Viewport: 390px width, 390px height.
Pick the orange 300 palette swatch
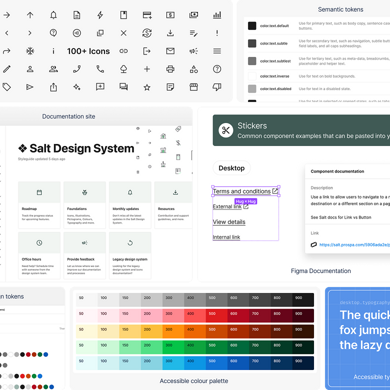(x=173, y=331)
